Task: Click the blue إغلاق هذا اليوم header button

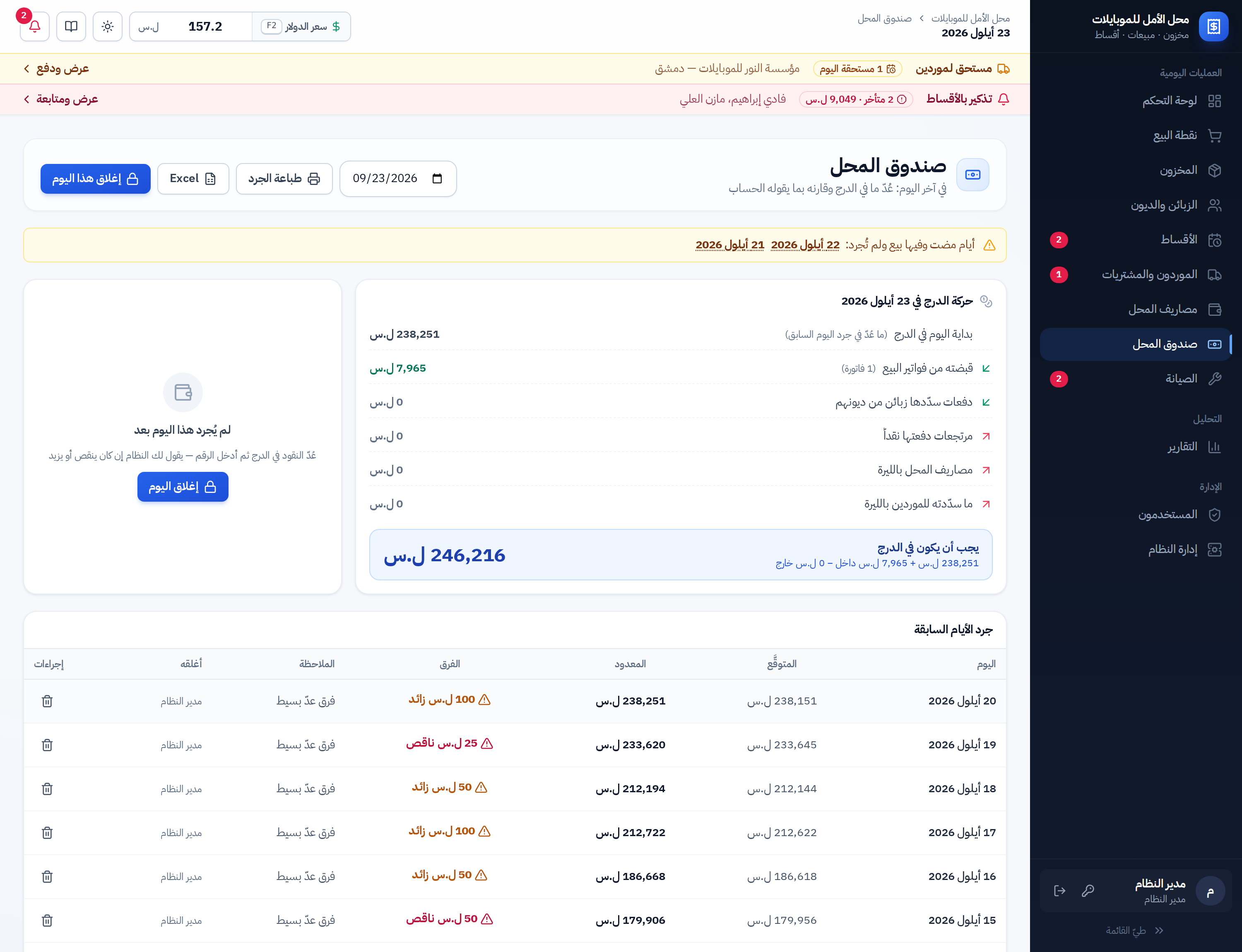Action: click(95, 179)
